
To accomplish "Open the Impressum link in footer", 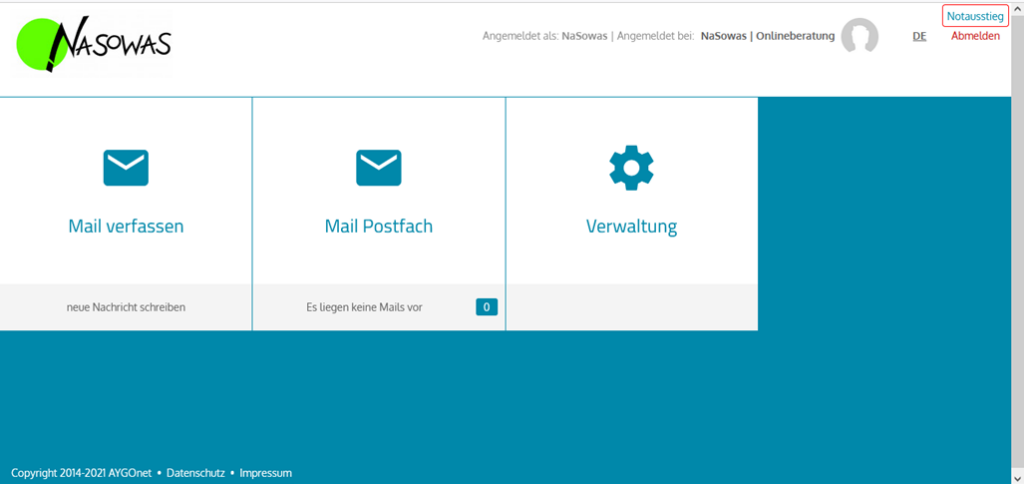I will [x=266, y=472].
